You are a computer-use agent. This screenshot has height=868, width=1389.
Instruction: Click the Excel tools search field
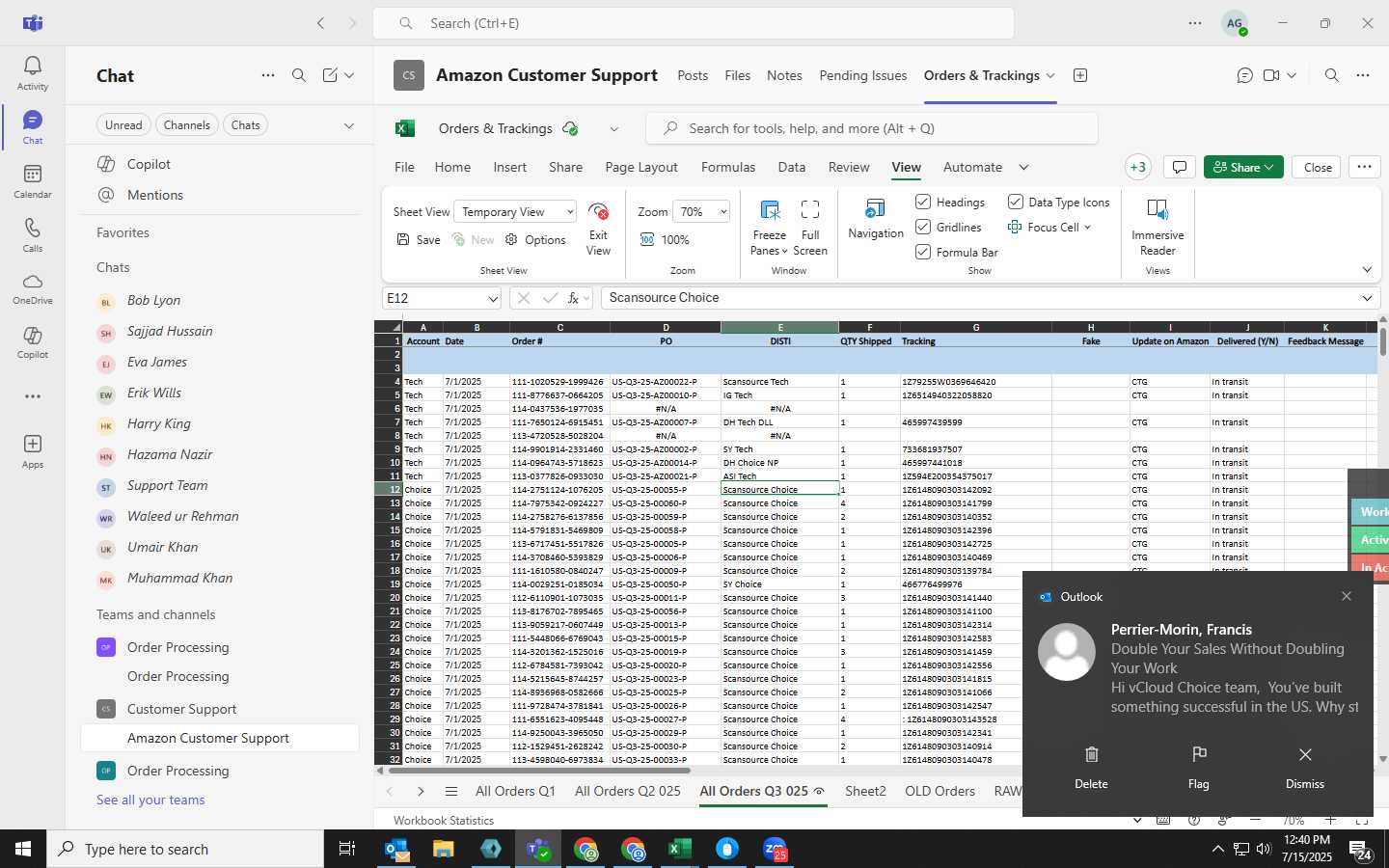(x=872, y=128)
